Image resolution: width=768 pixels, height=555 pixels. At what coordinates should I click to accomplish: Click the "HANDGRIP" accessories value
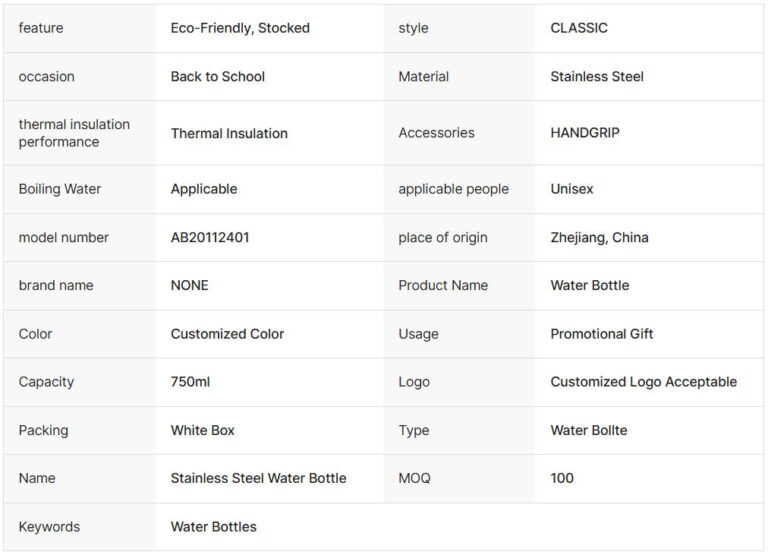click(x=585, y=133)
